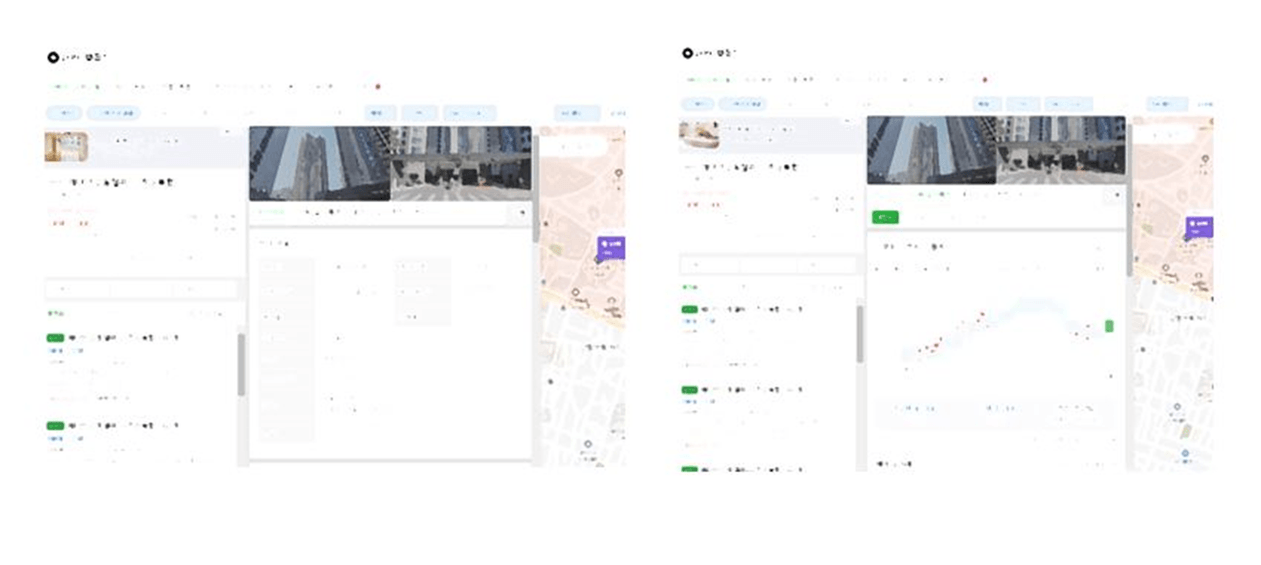Click the red notification dot in right screenshot
This screenshot has width=1261, height=565.
[985, 79]
